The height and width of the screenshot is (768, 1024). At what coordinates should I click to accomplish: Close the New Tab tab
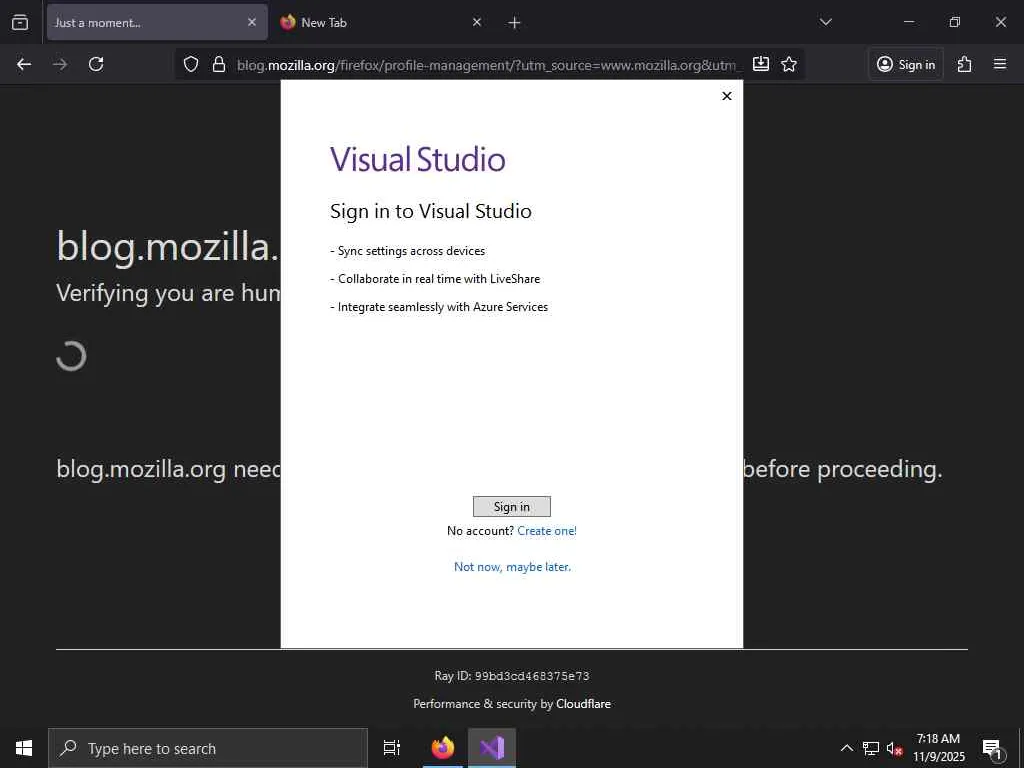477,22
